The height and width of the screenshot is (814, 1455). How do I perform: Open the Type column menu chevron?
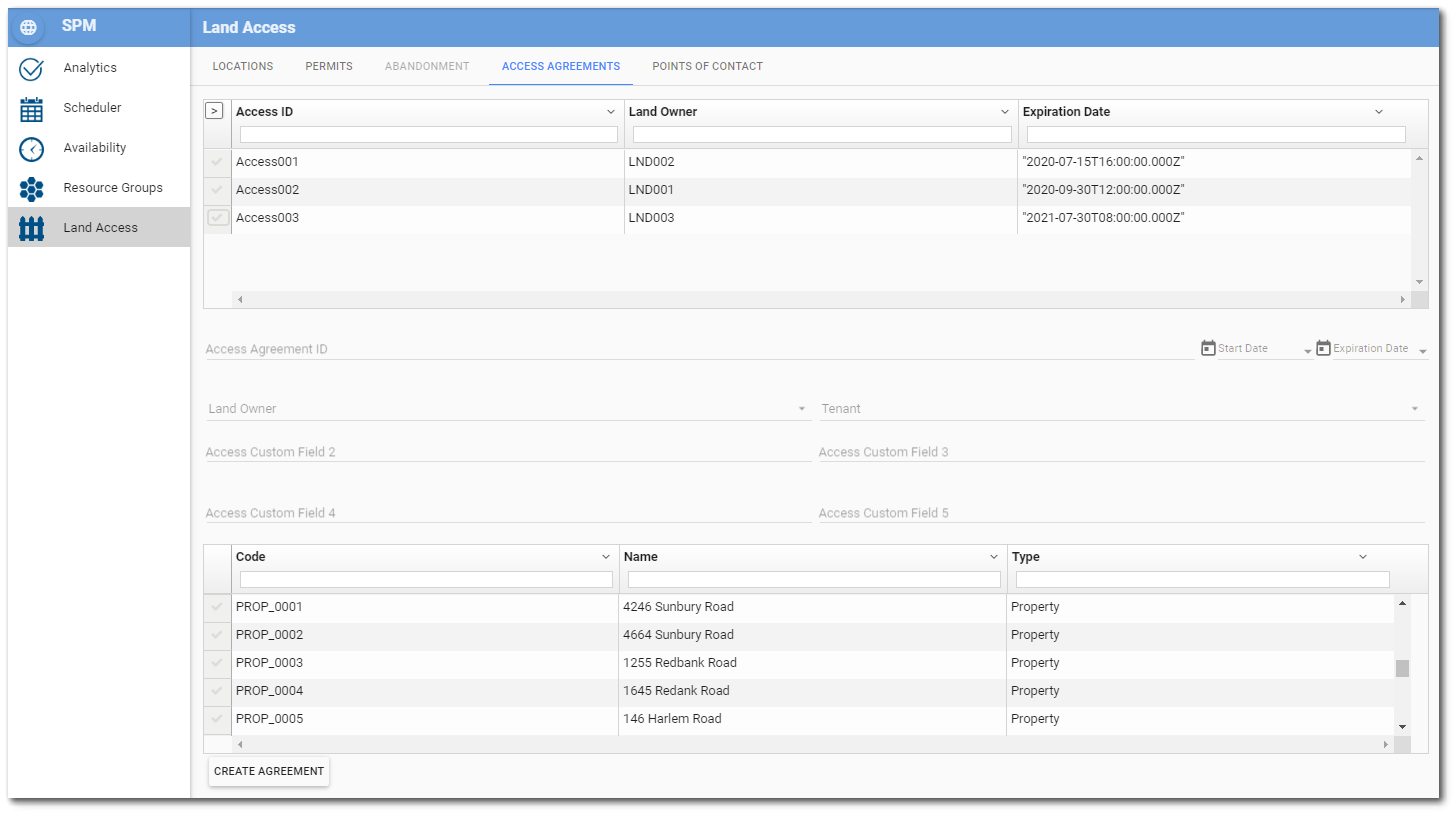coord(1363,557)
